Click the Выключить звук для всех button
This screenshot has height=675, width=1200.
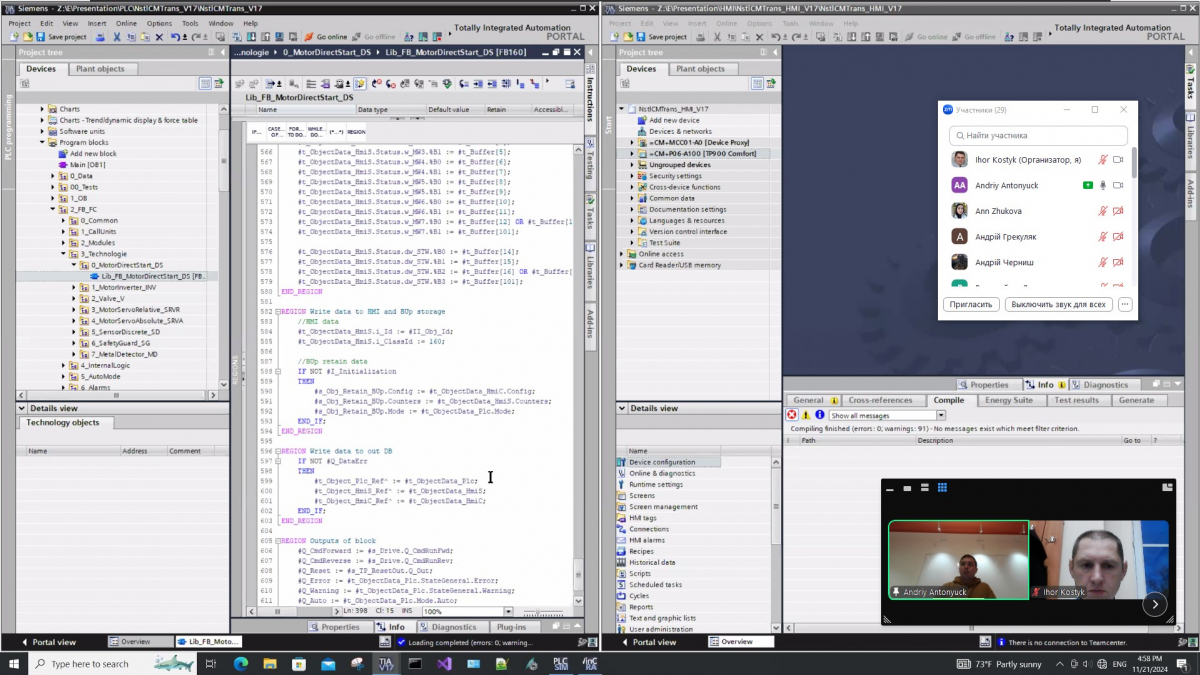tap(1058, 304)
